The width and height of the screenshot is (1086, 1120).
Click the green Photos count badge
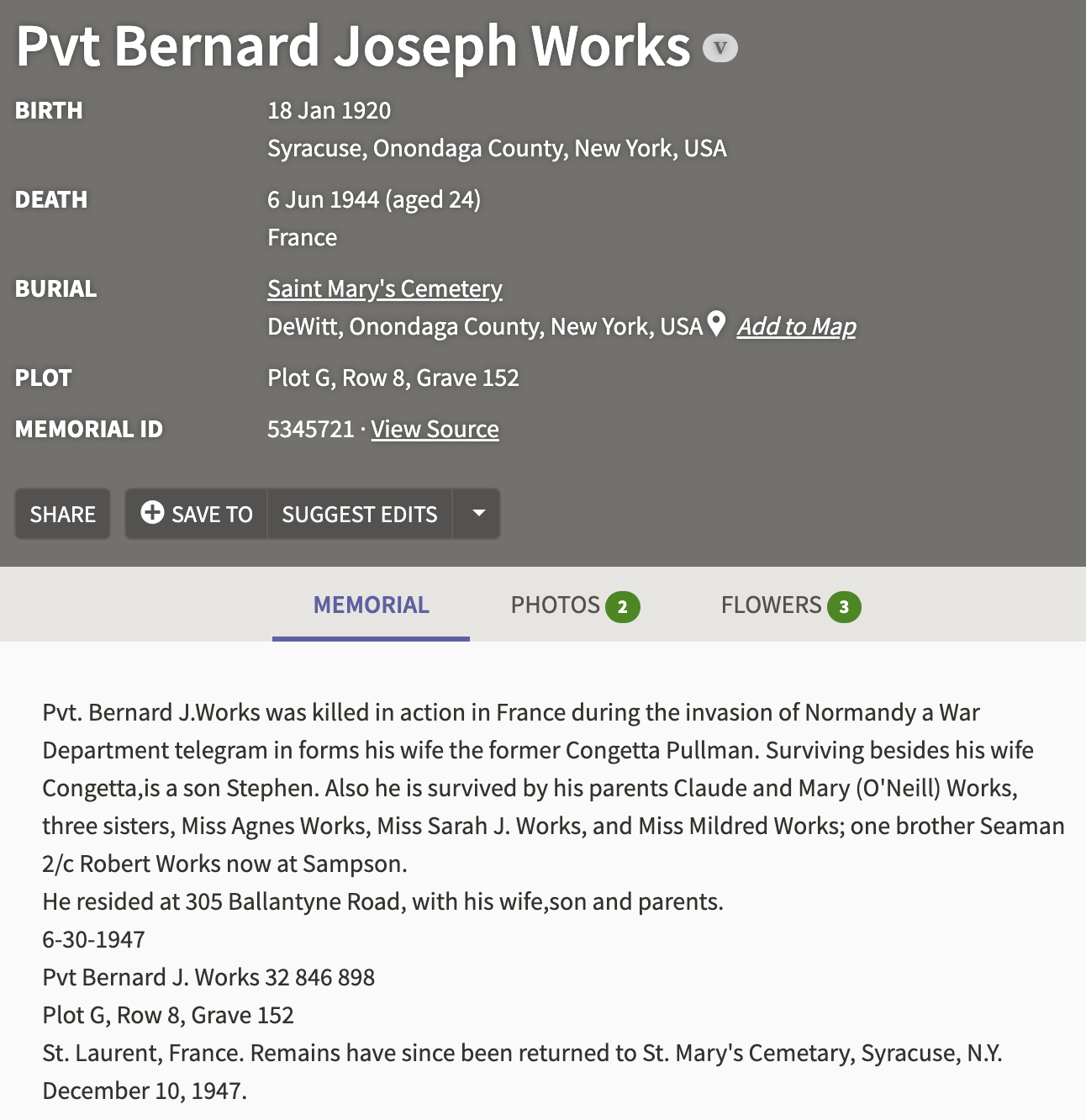coord(622,607)
